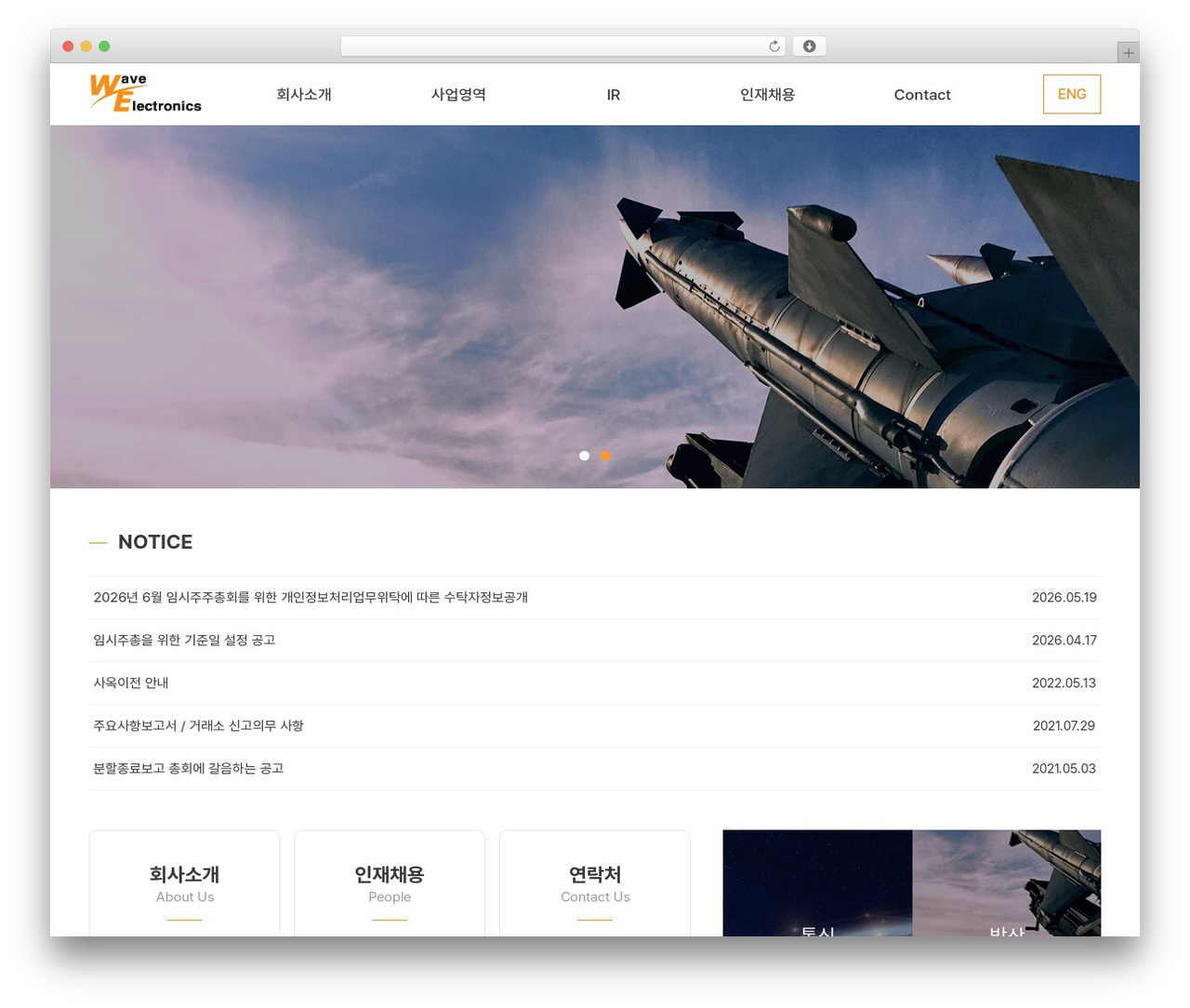Click the yellow minimize window button

[86, 46]
